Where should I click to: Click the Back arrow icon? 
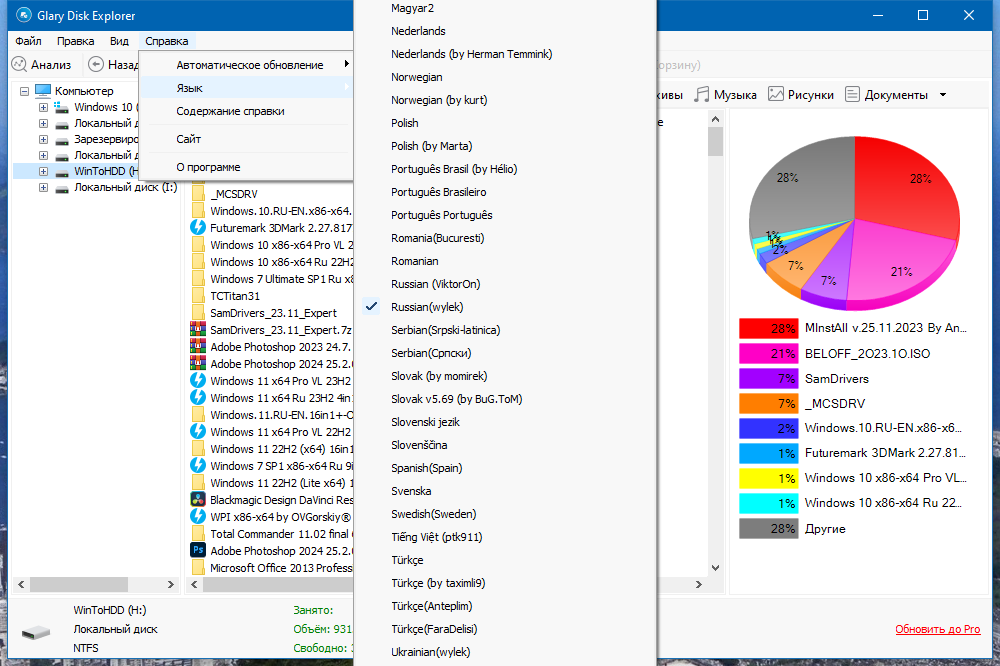(96, 64)
